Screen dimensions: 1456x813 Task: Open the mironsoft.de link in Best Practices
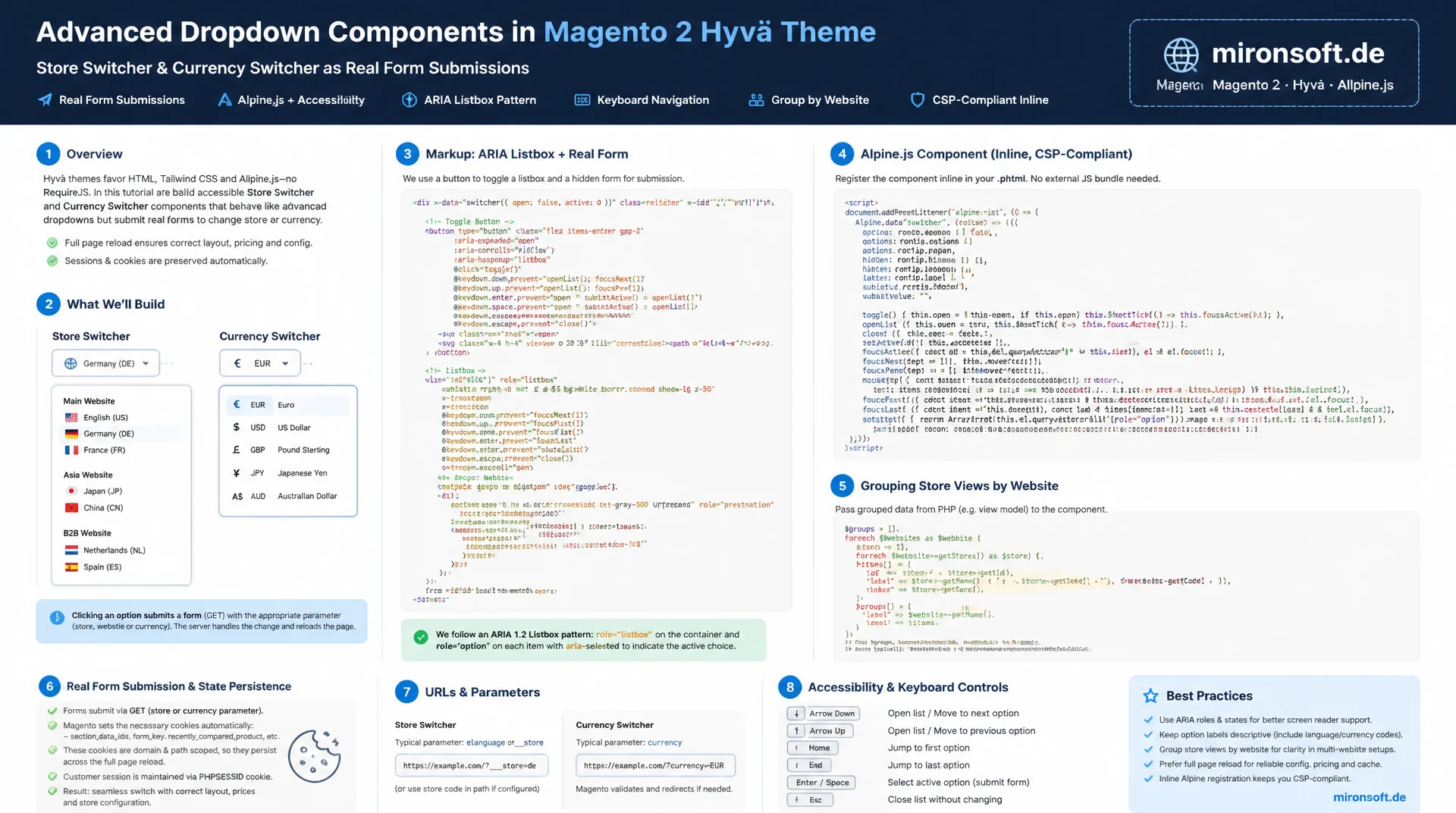1370,798
